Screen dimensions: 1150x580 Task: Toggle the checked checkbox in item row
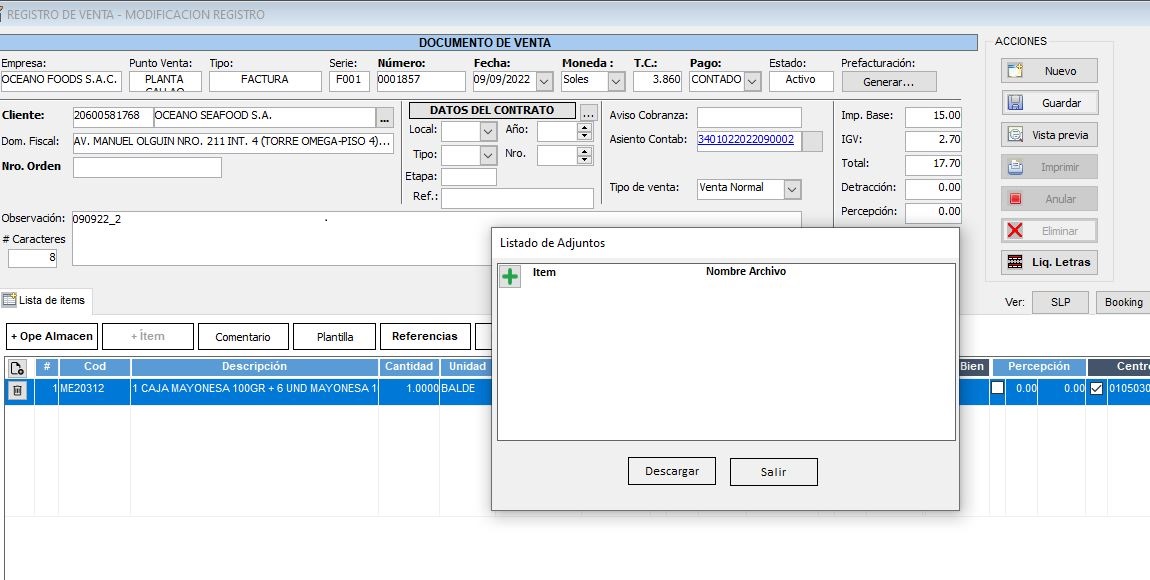pyautogui.click(x=1097, y=389)
